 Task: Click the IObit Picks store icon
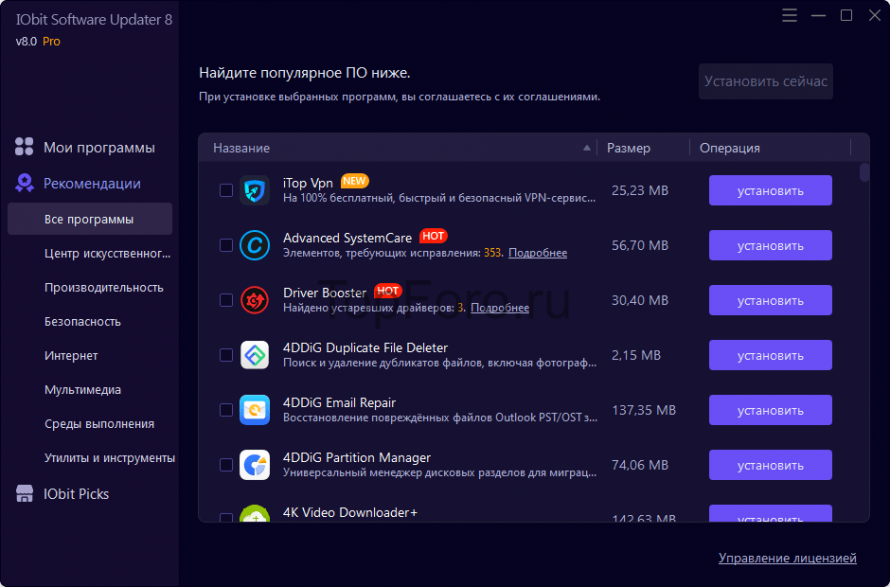24,493
